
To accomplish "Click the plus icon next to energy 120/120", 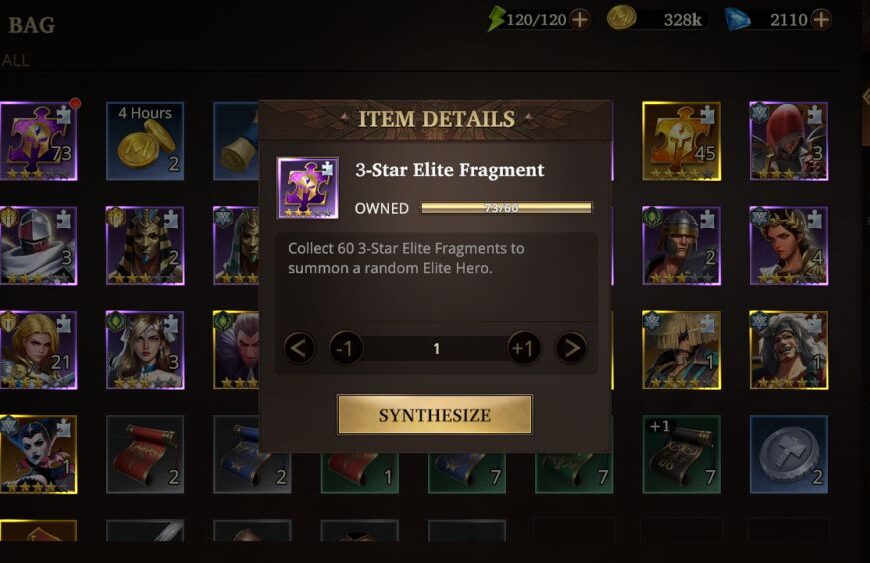I will [x=580, y=20].
